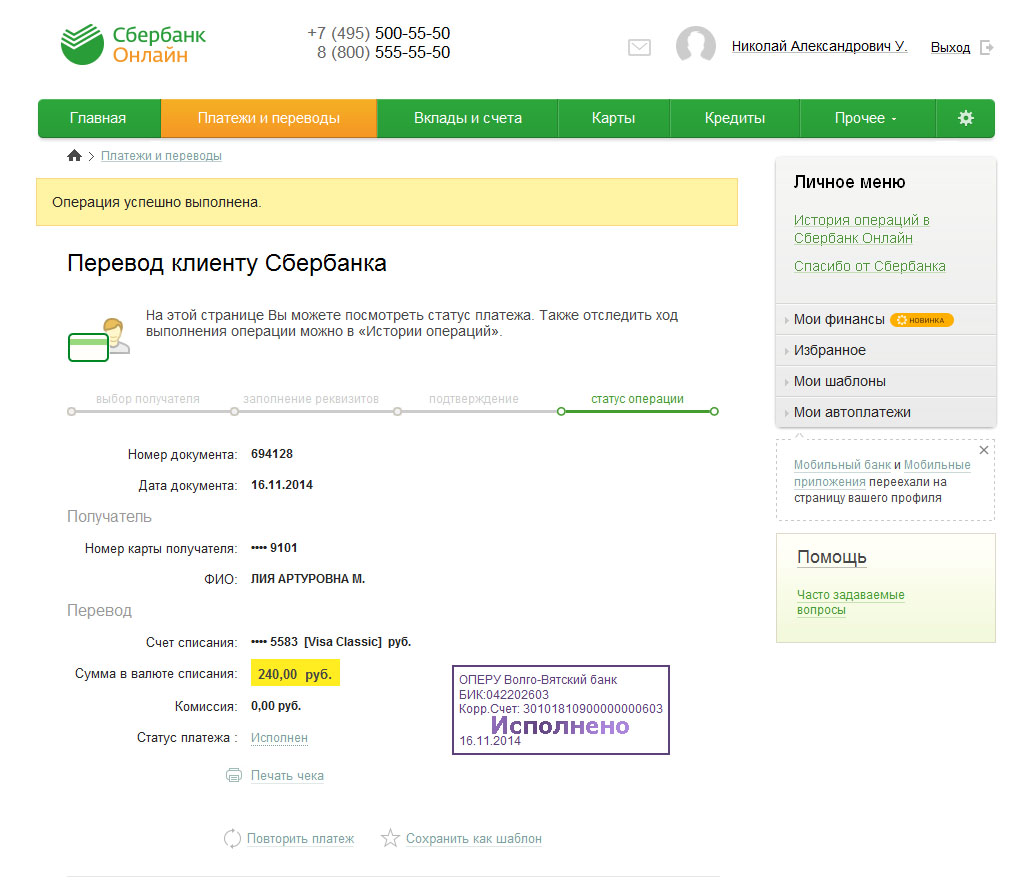Click the commission value 0,00 руб.

(276, 706)
